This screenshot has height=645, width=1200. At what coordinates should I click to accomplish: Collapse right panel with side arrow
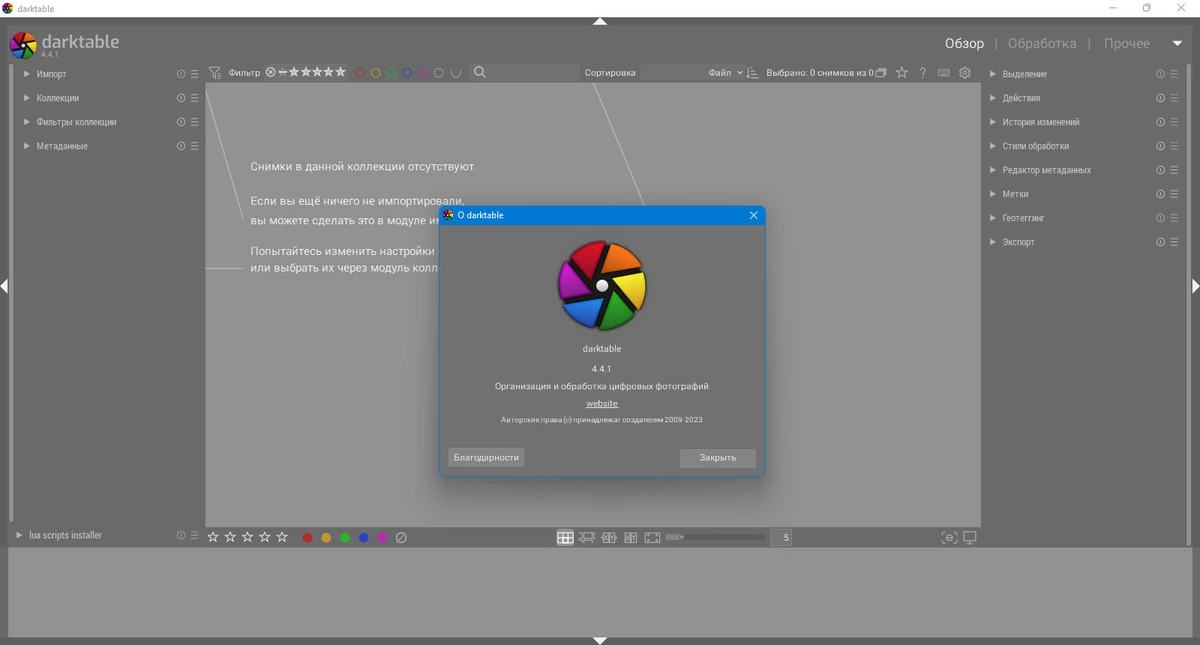coord(1195,286)
